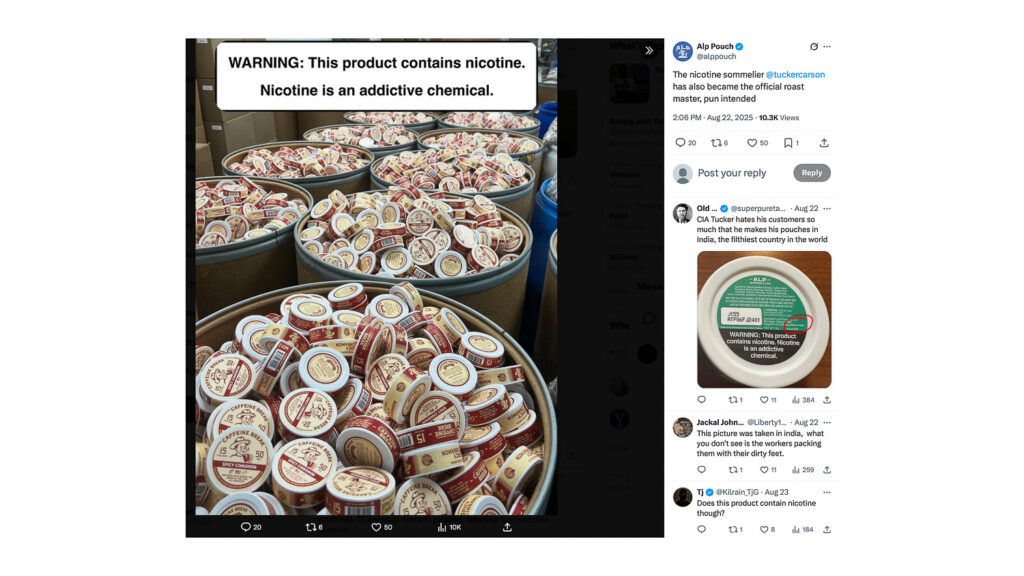View analytics showing 259 views on Jackal John's reply
Viewport: 1024px width, 576px height.
pos(803,470)
